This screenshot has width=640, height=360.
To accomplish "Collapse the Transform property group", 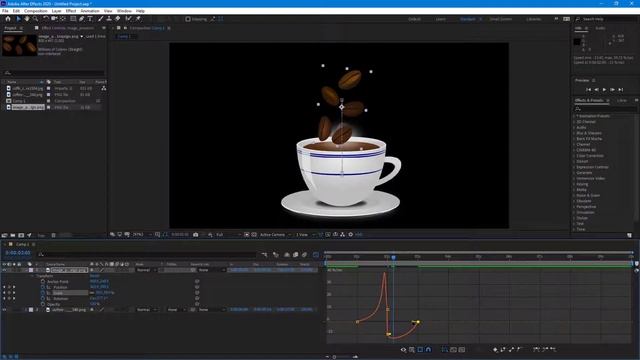I will click(x=32, y=276).
